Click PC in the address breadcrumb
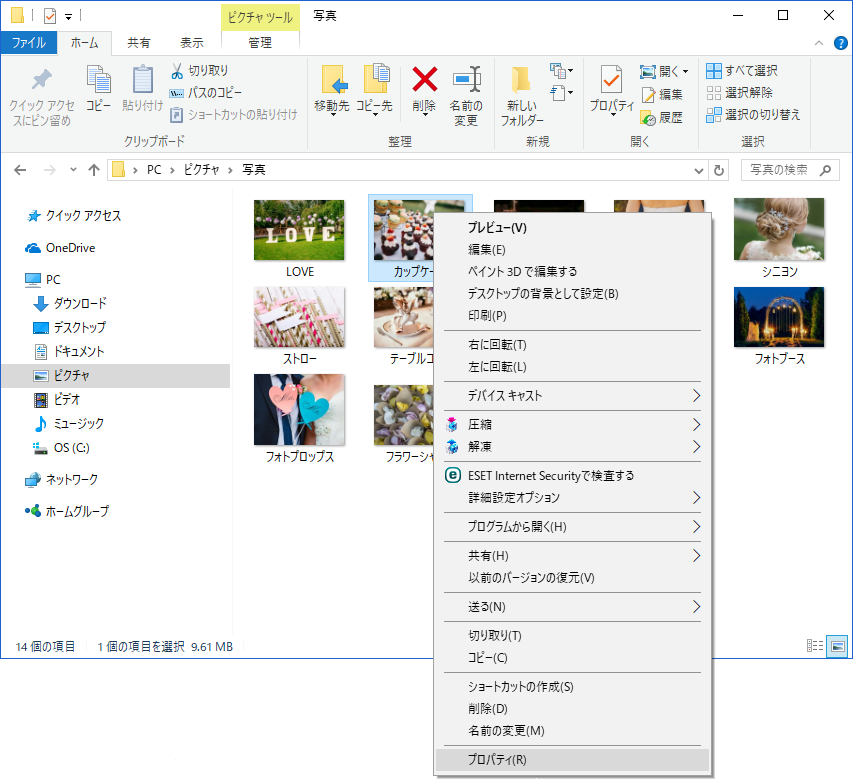This screenshot has height=780, width=853. pyautogui.click(x=154, y=170)
